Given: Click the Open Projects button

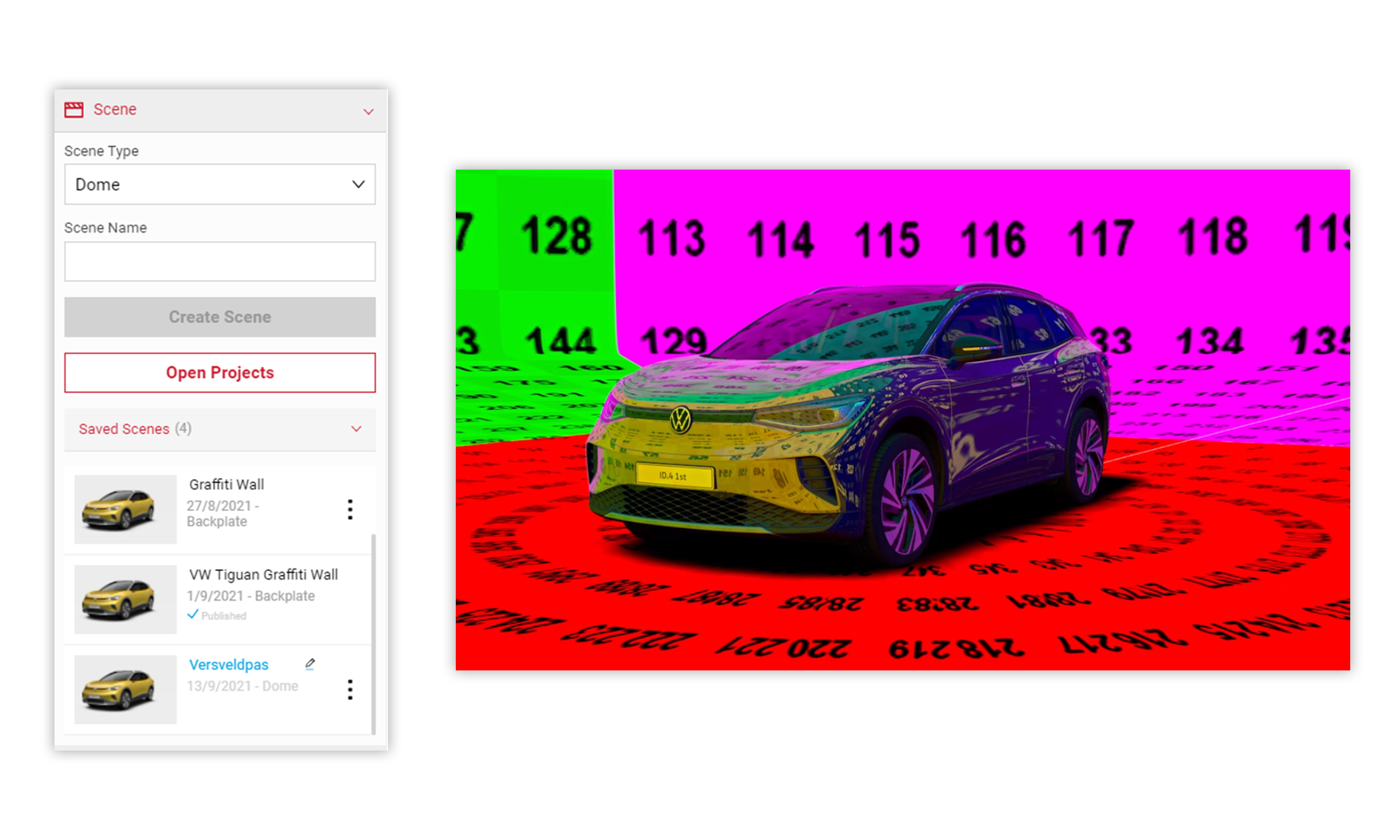Looking at the screenshot, I should (x=220, y=373).
